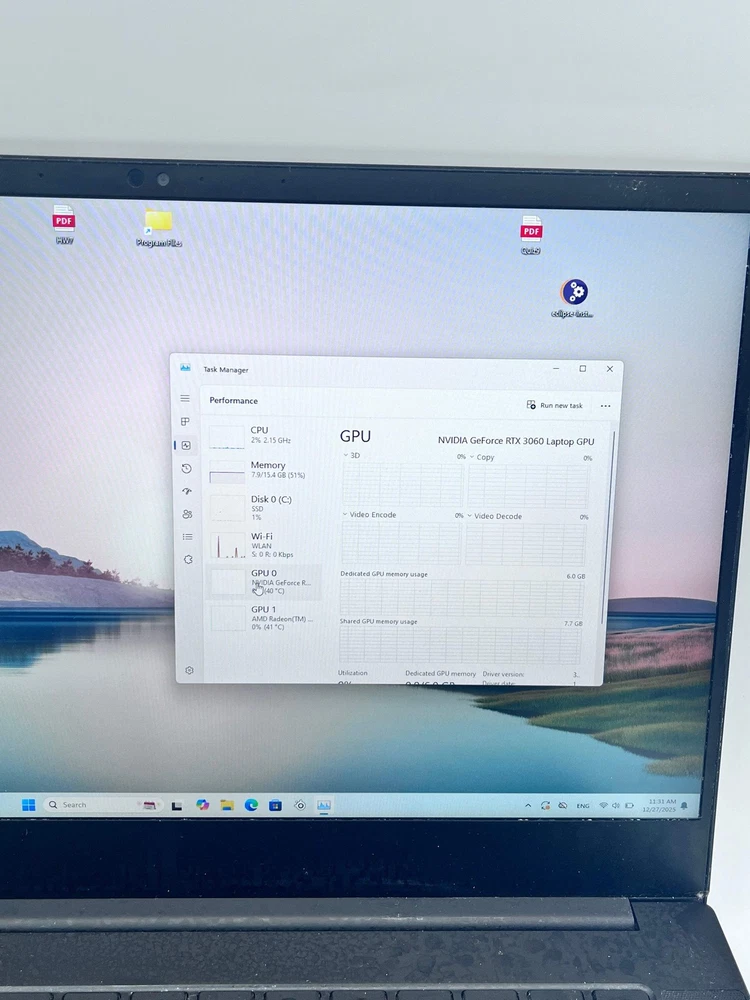This screenshot has width=750, height=1000.
Task: Expand the Copy graph engine dropdown
Action: (472, 457)
